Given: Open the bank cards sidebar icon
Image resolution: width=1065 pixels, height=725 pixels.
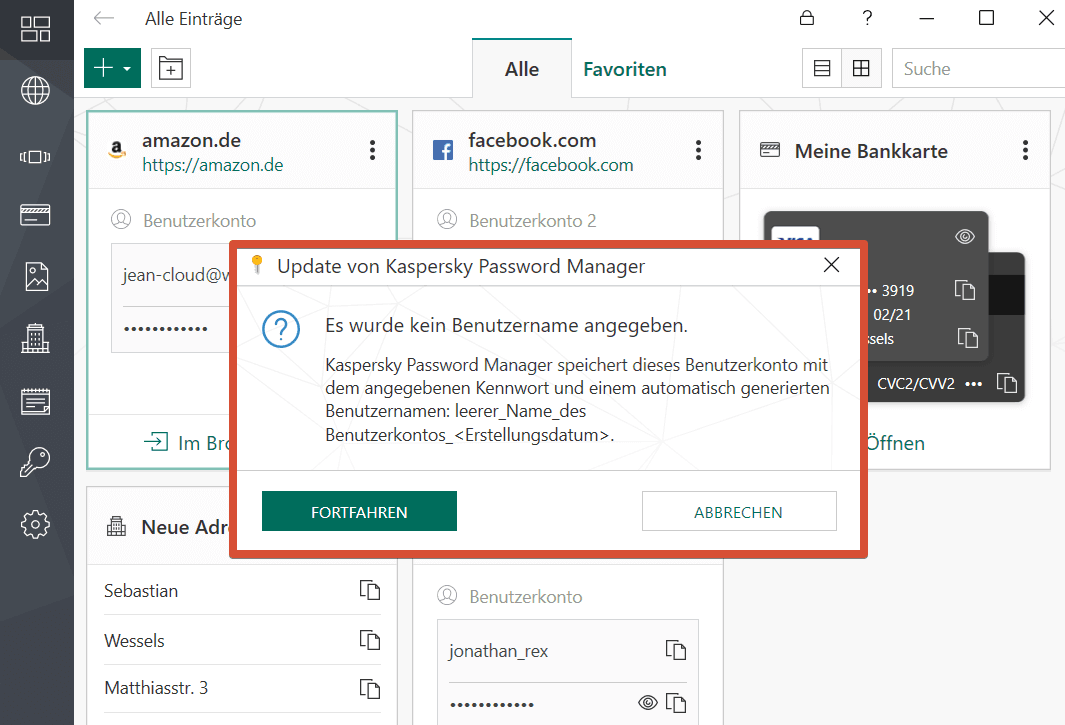Looking at the screenshot, I should pyautogui.click(x=35, y=215).
